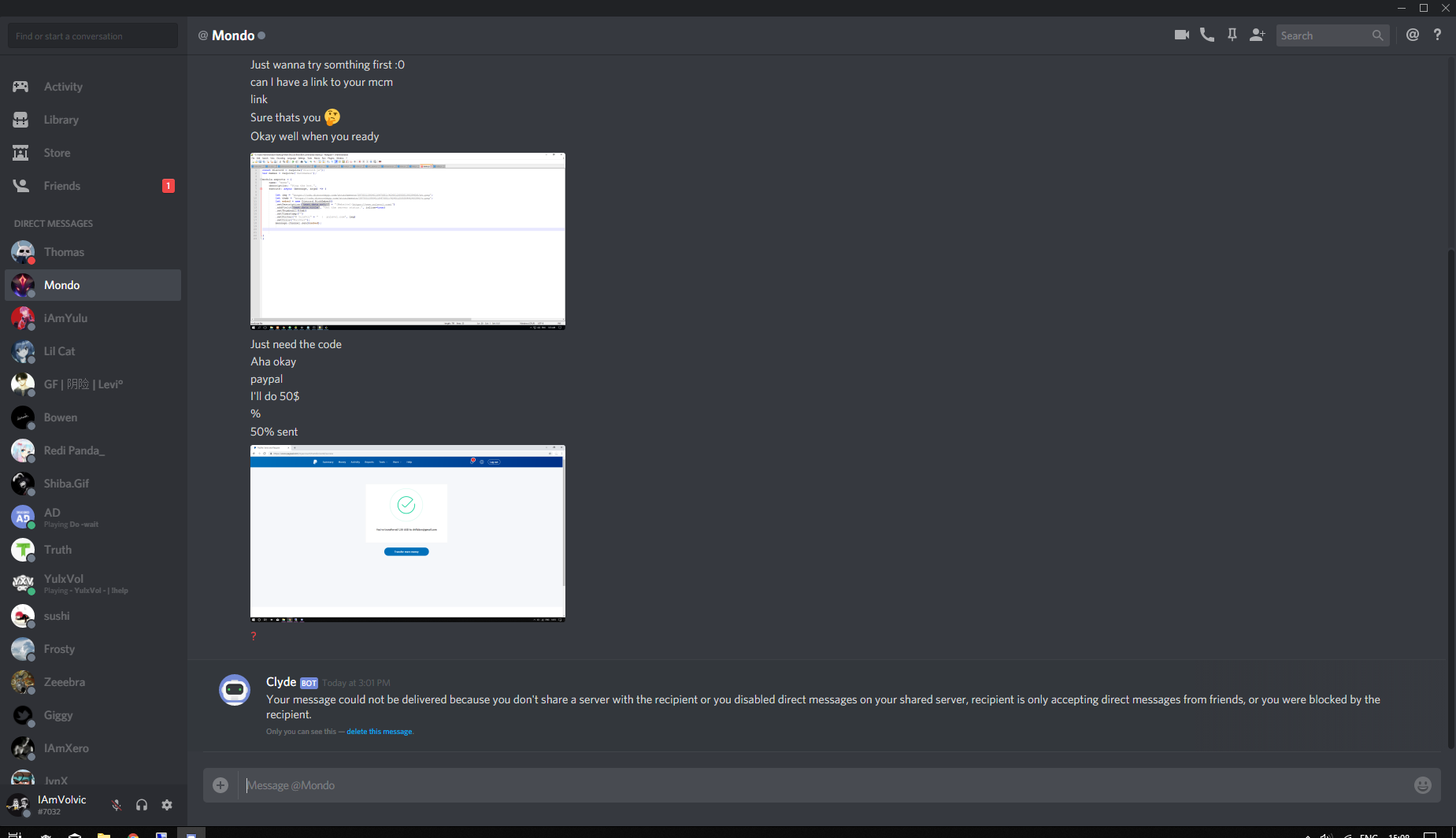The height and width of the screenshot is (838, 1456).
Task: Click the taskbar volume icon
Action: 1326,834
